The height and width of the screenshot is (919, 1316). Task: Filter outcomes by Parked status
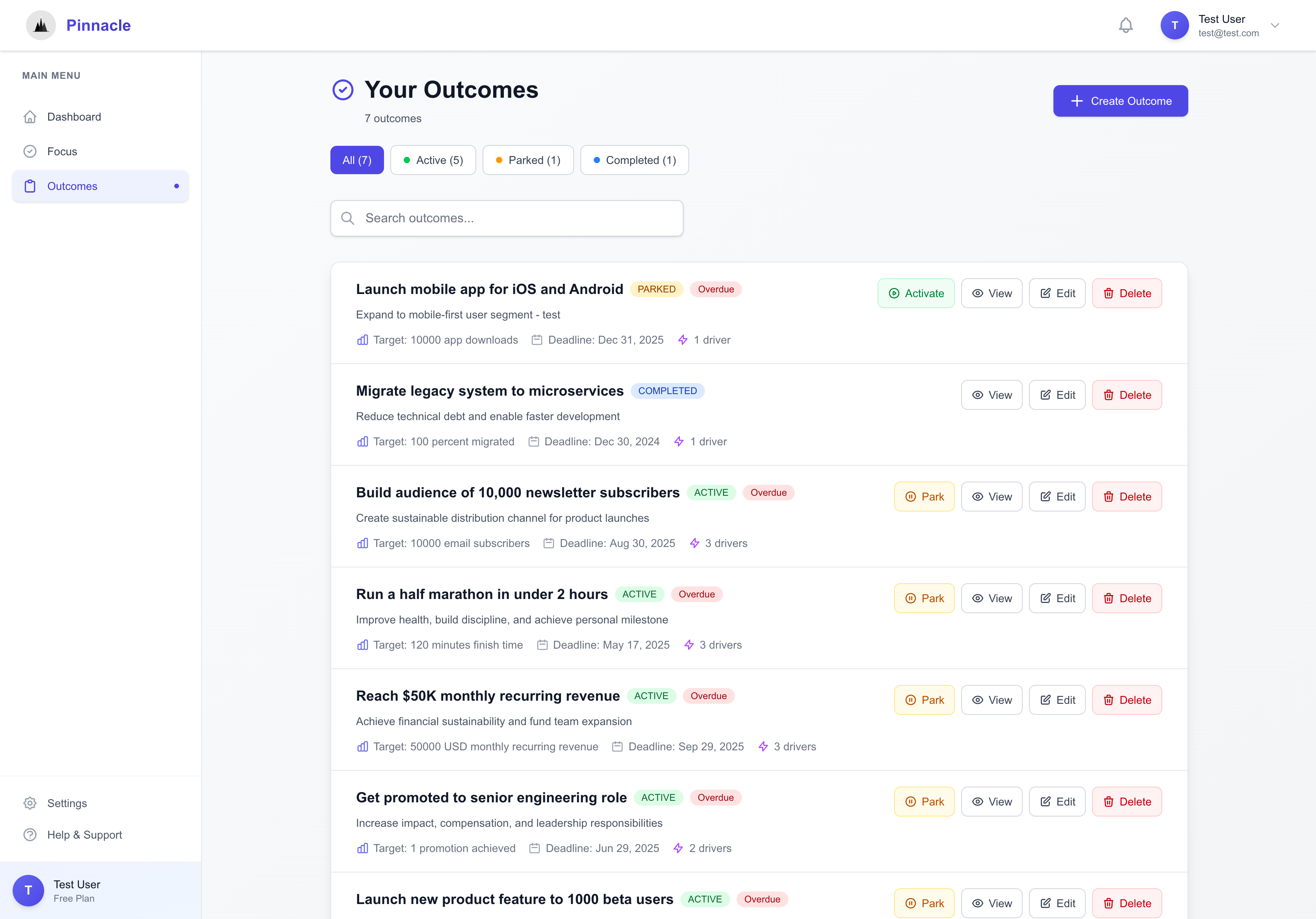[528, 160]
